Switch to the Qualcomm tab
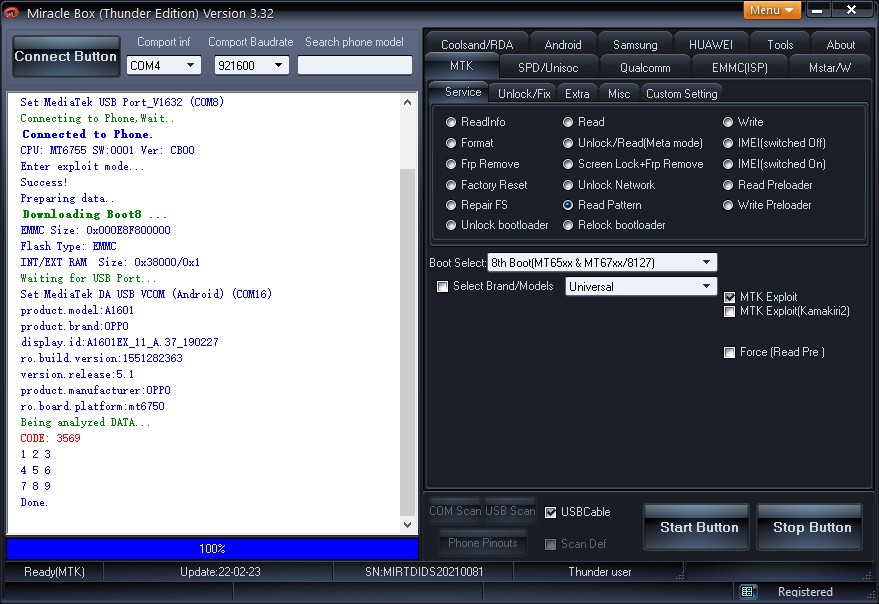 [x=645, y=68]
